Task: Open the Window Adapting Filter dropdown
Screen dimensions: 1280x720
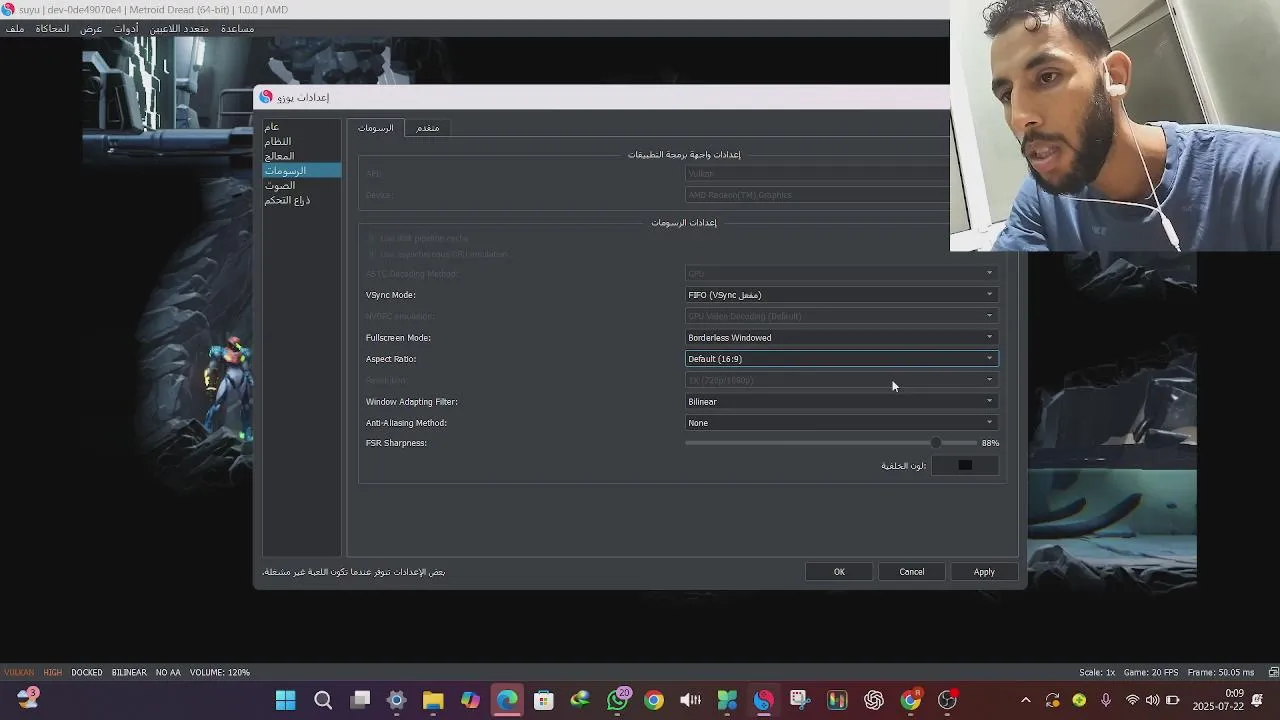Action: 841,402
